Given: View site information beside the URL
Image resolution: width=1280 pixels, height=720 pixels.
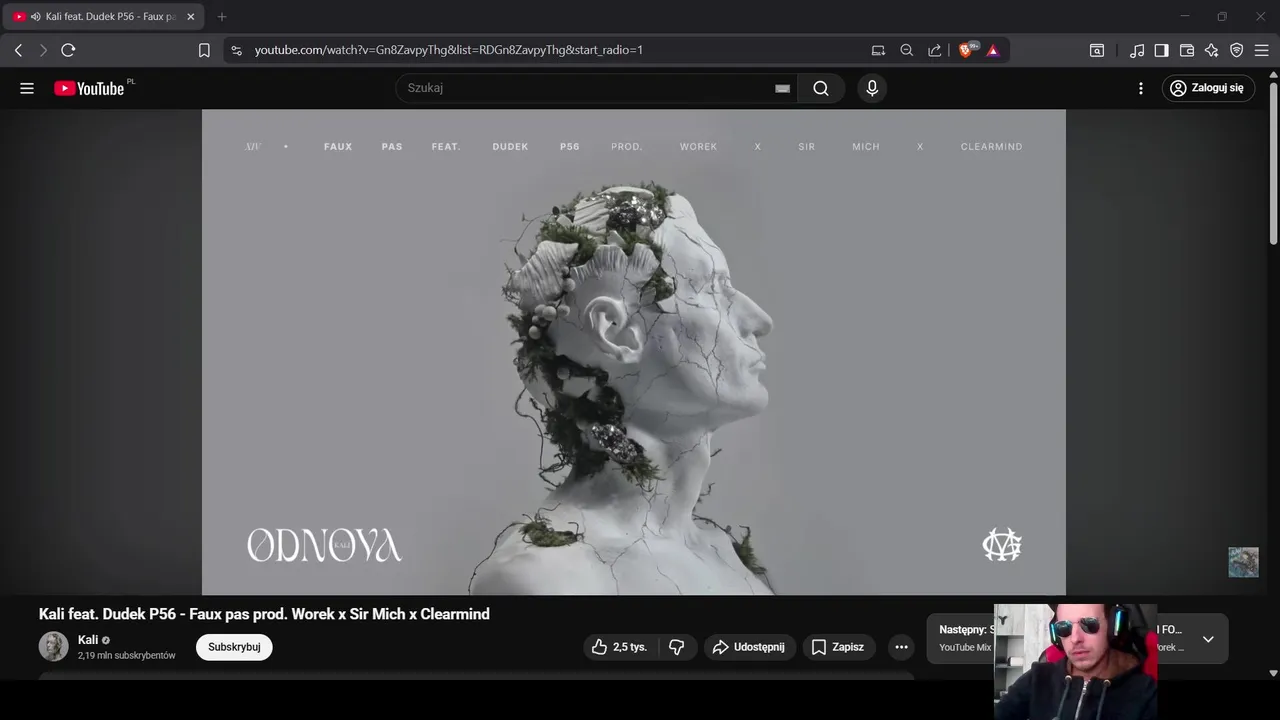Looking at the screenshot, I should point(236,50).
